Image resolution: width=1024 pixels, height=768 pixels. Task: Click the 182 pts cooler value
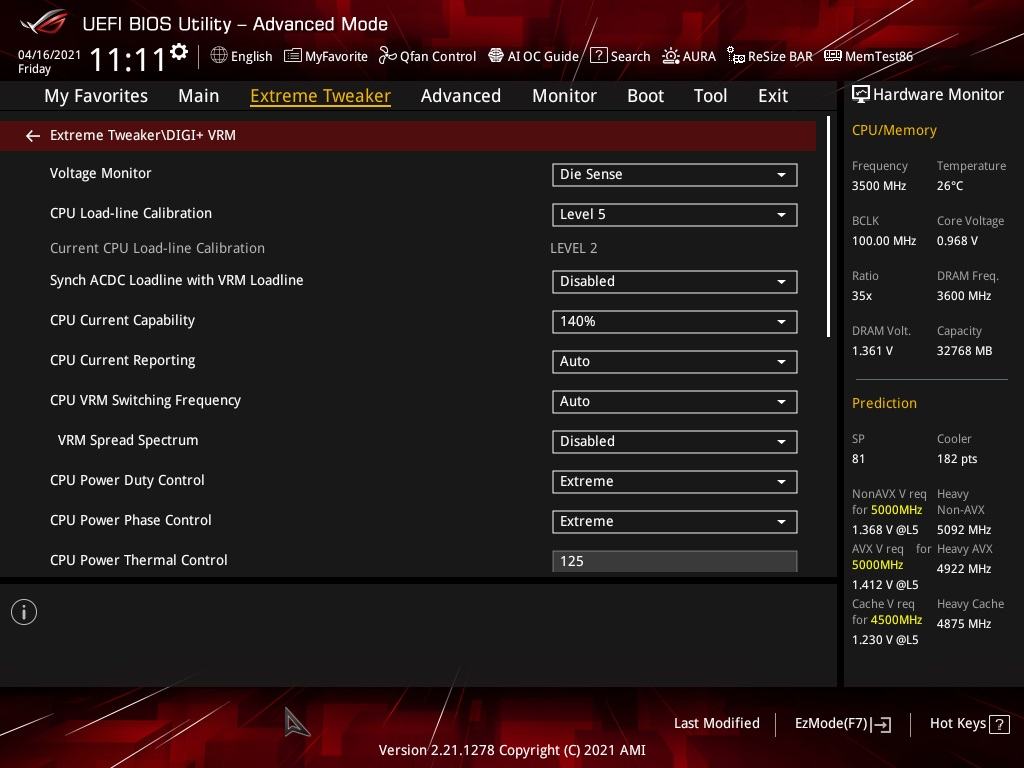pyautogui.click(x=957, y=459)
